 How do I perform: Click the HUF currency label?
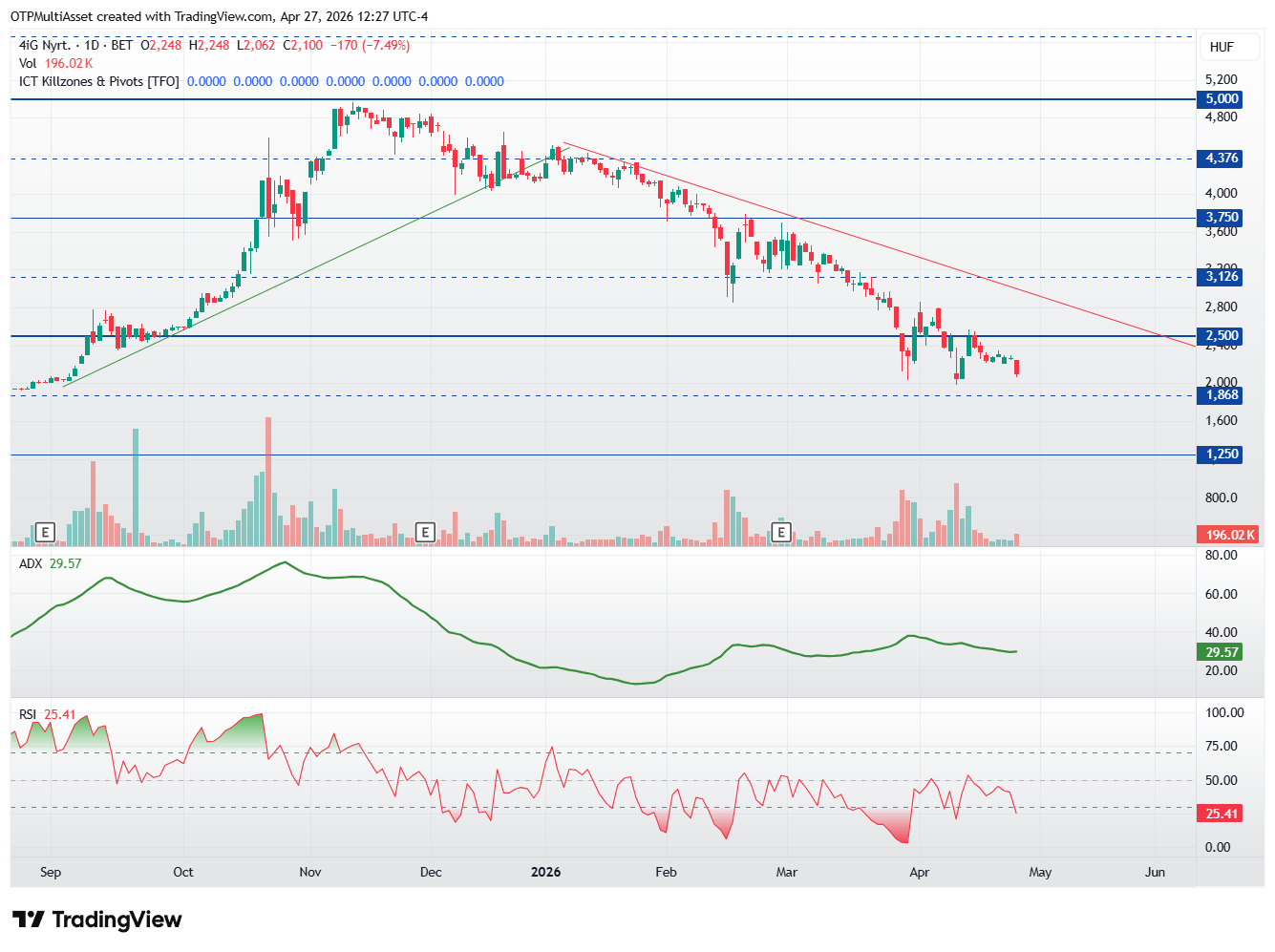coord(1222,47)
